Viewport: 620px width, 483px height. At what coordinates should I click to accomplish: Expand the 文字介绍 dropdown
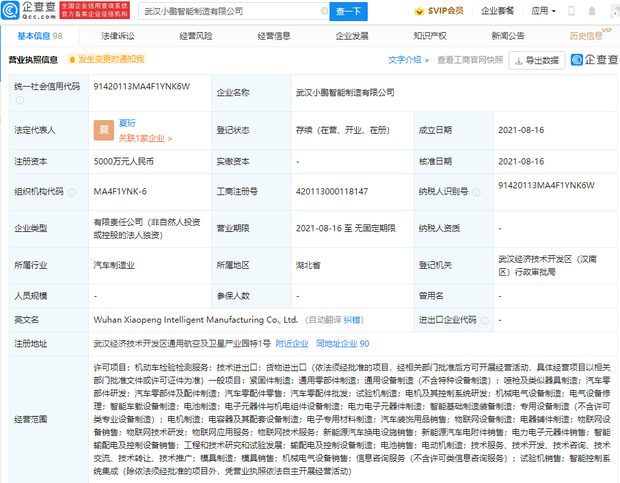coord(409,60)
